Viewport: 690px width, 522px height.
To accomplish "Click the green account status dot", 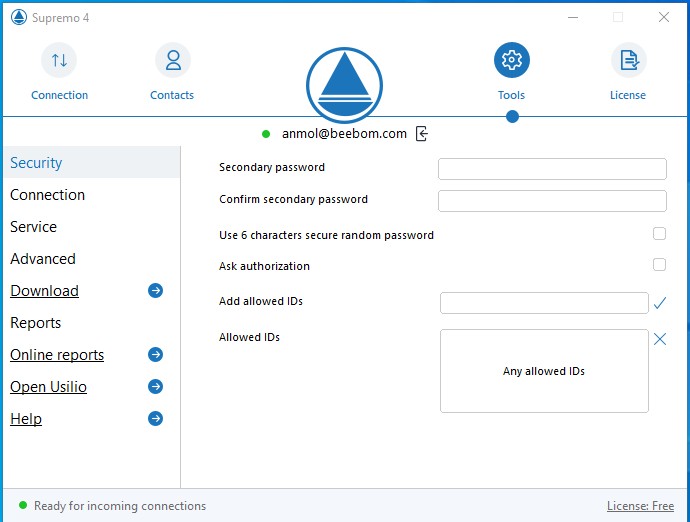I will (x=266, y=134).
